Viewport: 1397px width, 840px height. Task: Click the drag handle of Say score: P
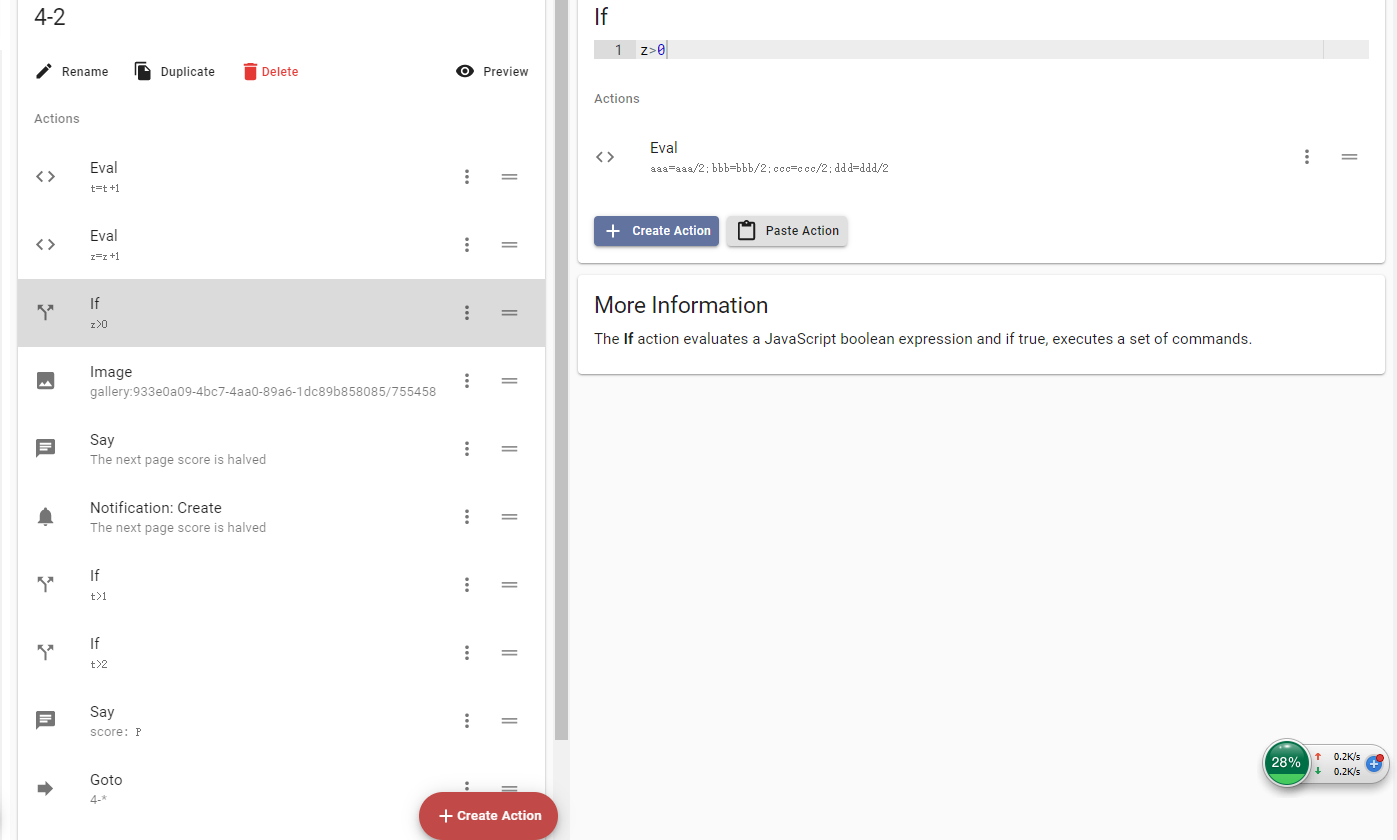pos(509,721)
